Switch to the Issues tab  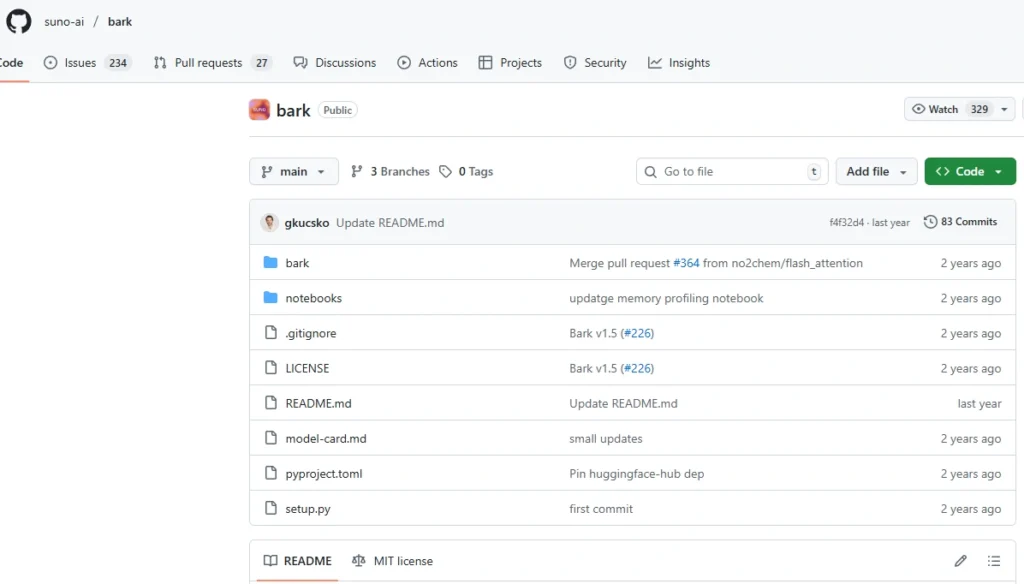[x=87, y=63]
